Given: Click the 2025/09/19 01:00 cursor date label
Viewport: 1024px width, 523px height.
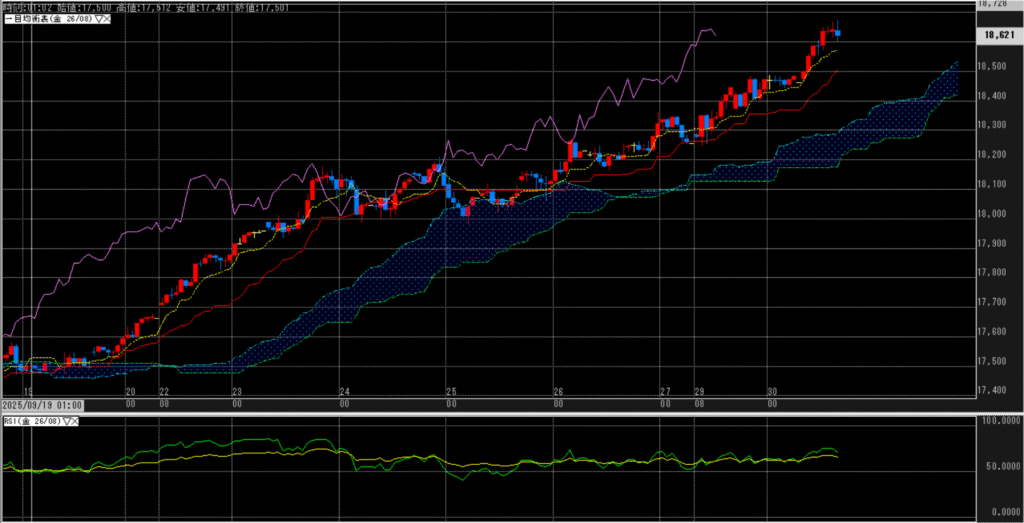Looking at the screenshot, I should (41, 405).
